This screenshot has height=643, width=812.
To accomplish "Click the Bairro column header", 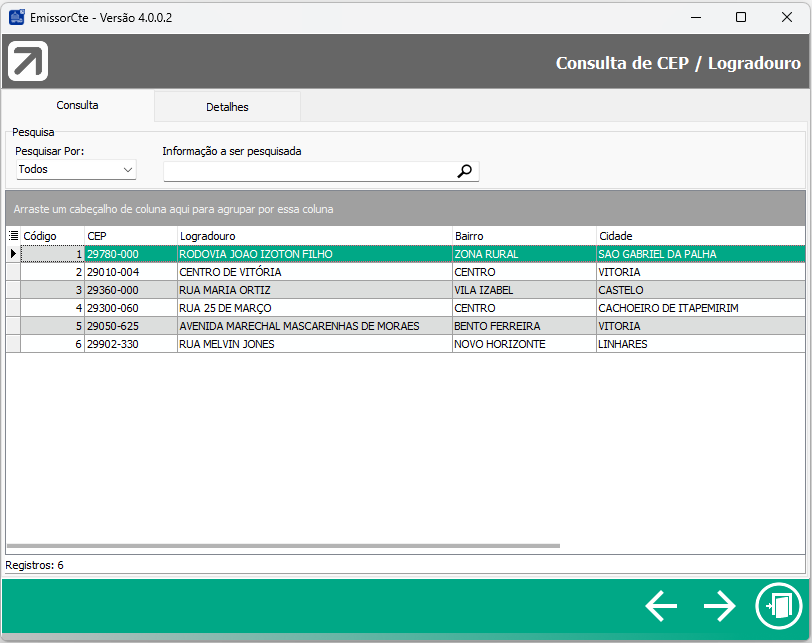I will tap(523, 236).
